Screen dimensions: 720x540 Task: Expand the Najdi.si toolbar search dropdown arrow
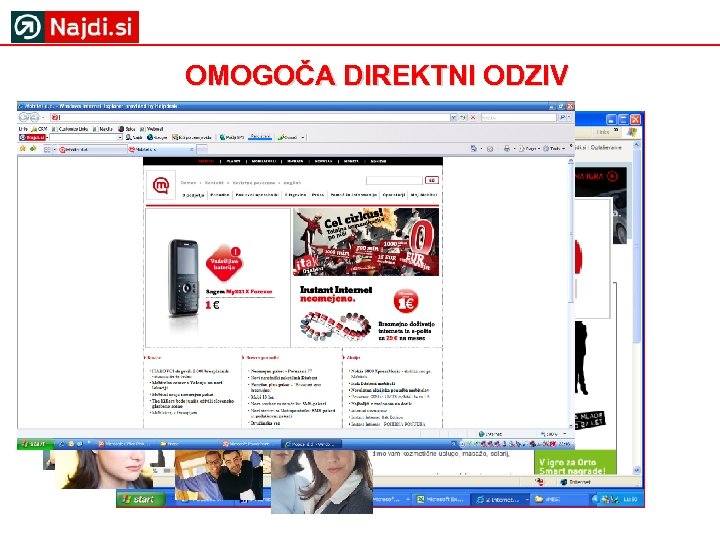pyautogui.click(x=120, y=137)
